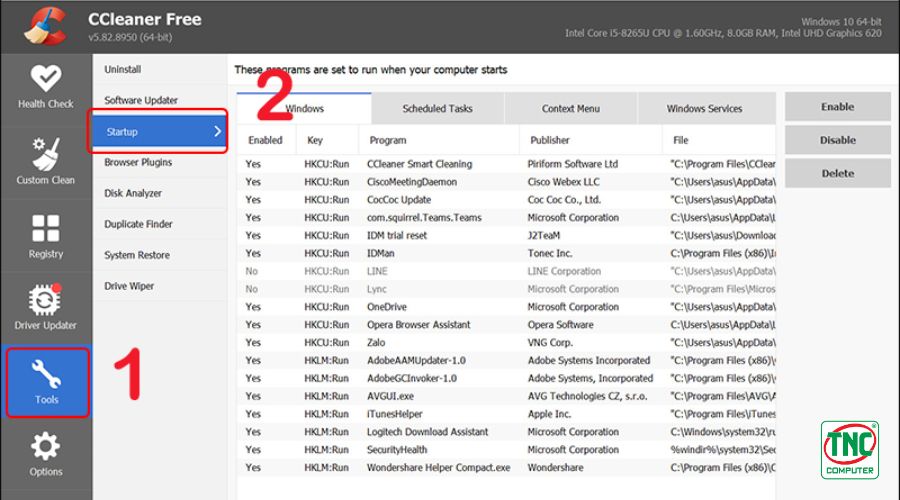Open Disk Analyzer tool
This screenshot has width=900, height=500.
(x=133, y=193)
